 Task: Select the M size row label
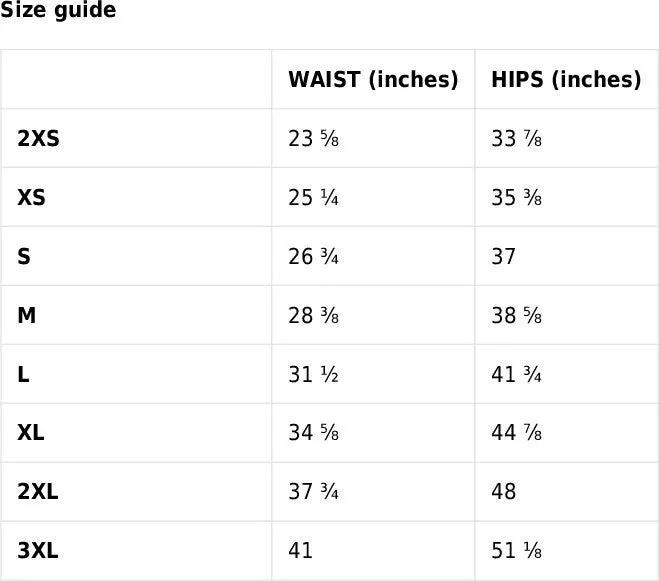tap(27, 316)
